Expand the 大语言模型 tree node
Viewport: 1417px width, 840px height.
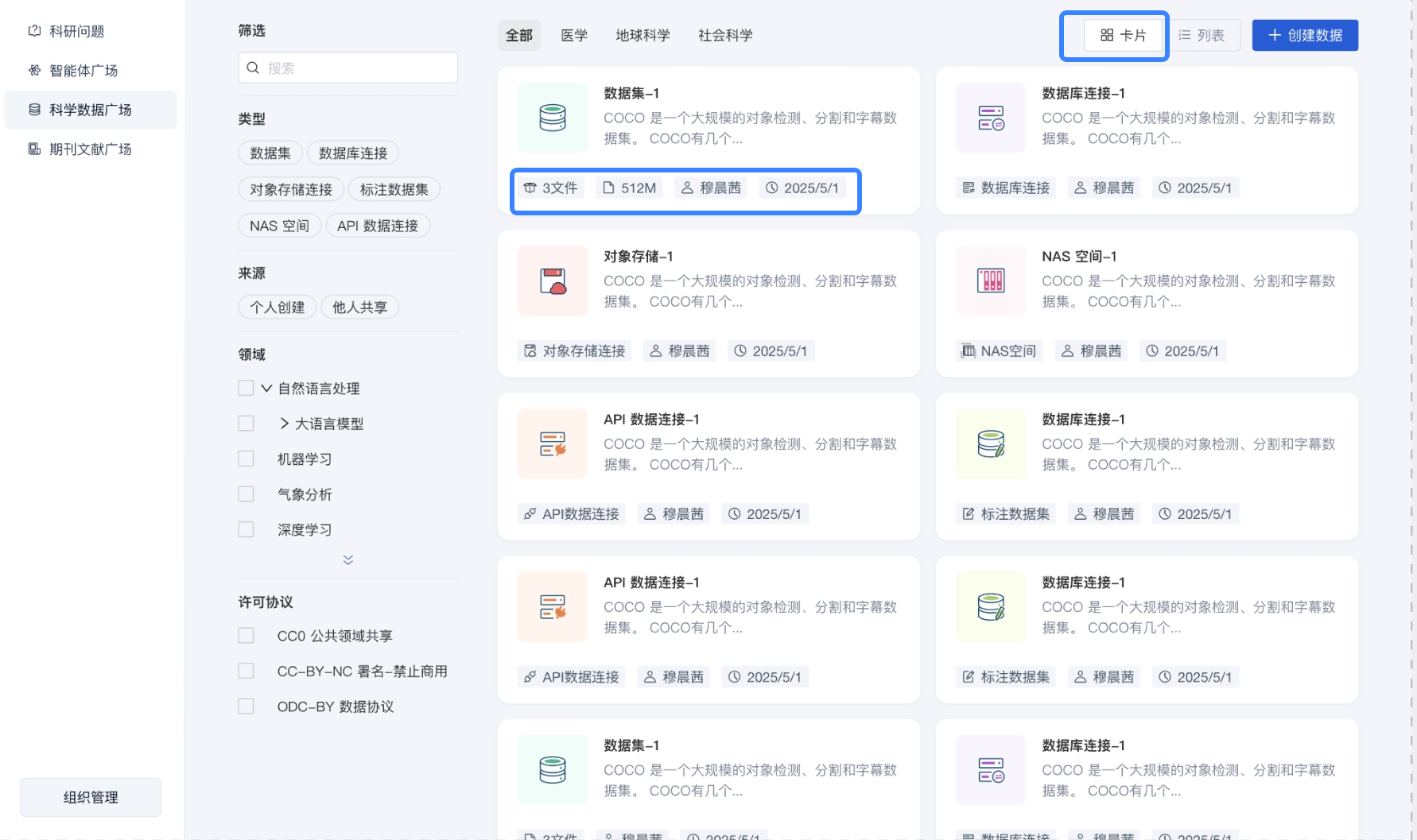(x=284, y=424)
